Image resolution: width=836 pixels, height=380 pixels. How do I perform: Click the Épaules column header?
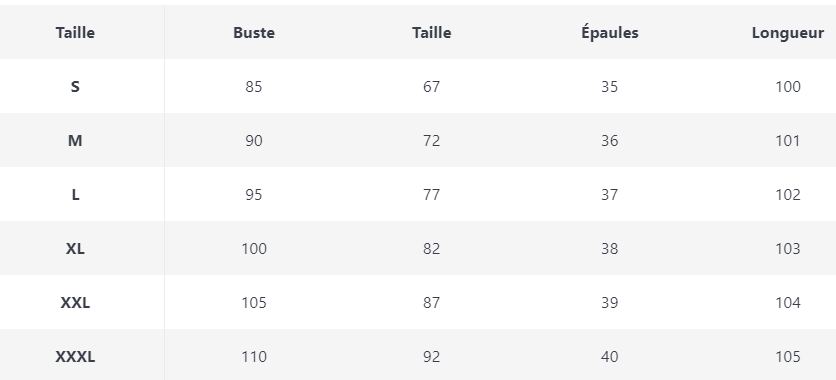tap(609, 33)
